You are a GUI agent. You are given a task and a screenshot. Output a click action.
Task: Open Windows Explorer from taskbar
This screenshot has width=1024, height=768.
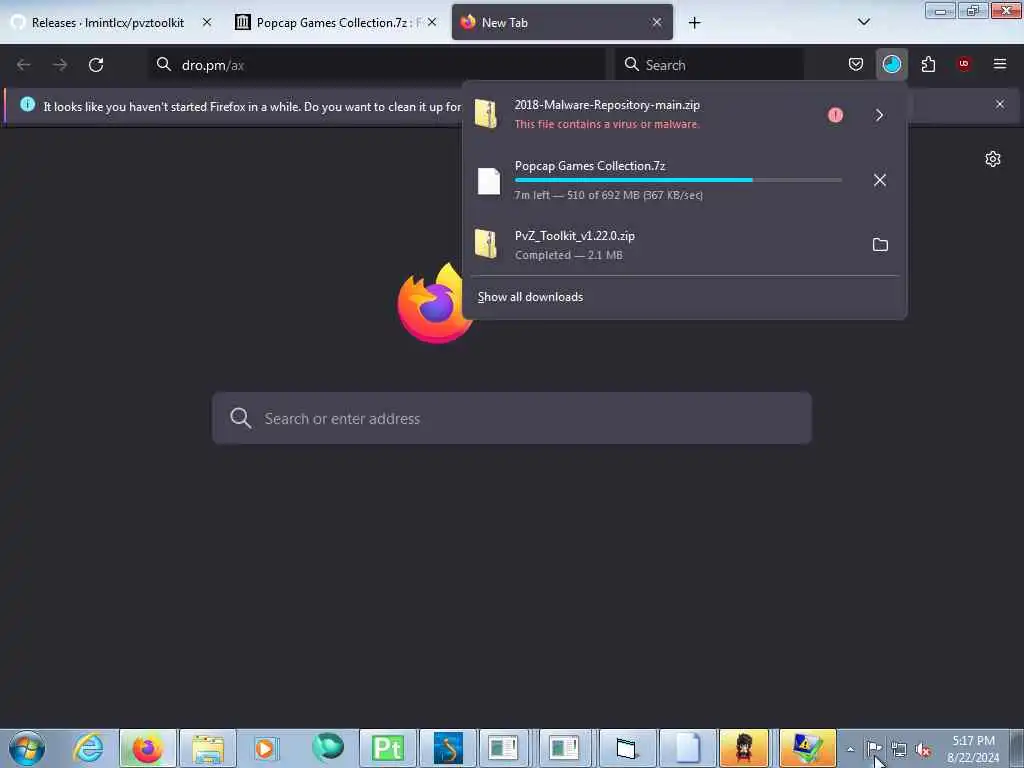coord(208,748)
